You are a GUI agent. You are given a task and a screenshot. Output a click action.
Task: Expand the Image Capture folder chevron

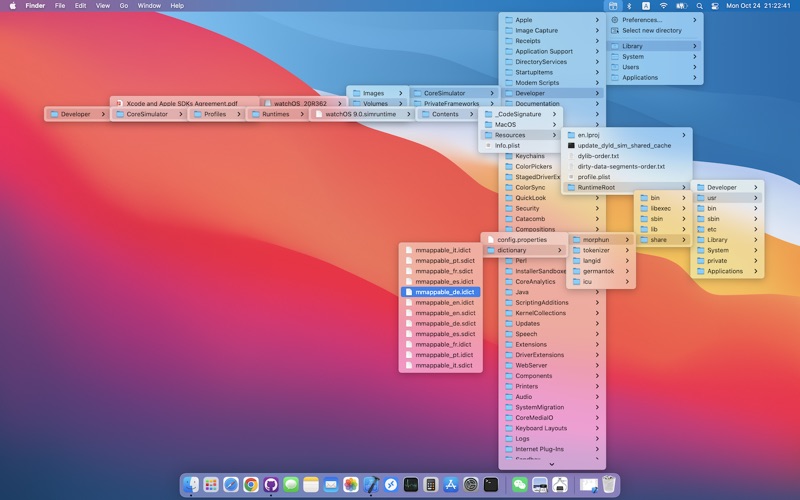click(x=597, y=31)
